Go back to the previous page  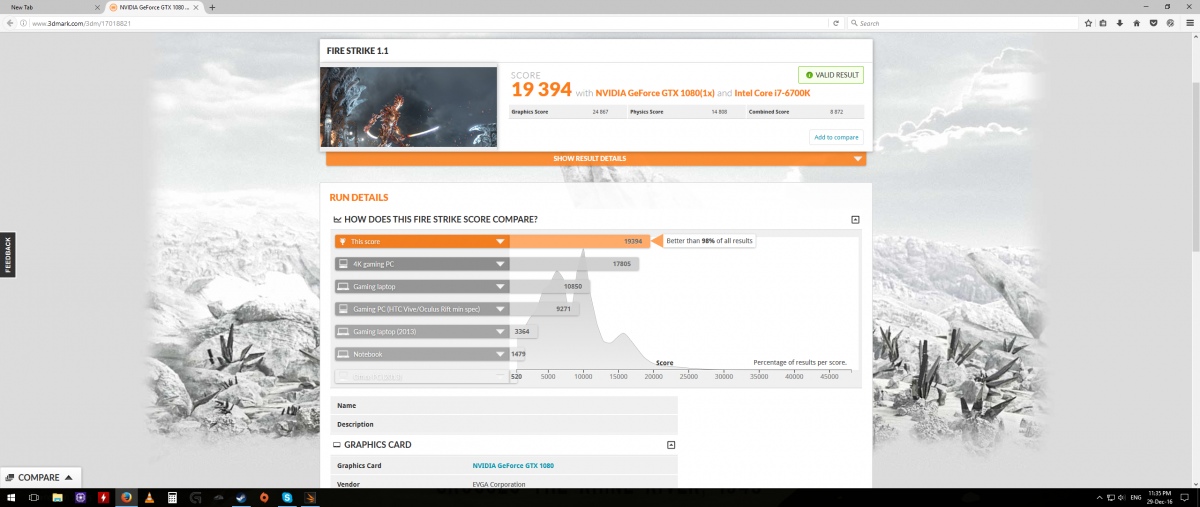[11, 23]
